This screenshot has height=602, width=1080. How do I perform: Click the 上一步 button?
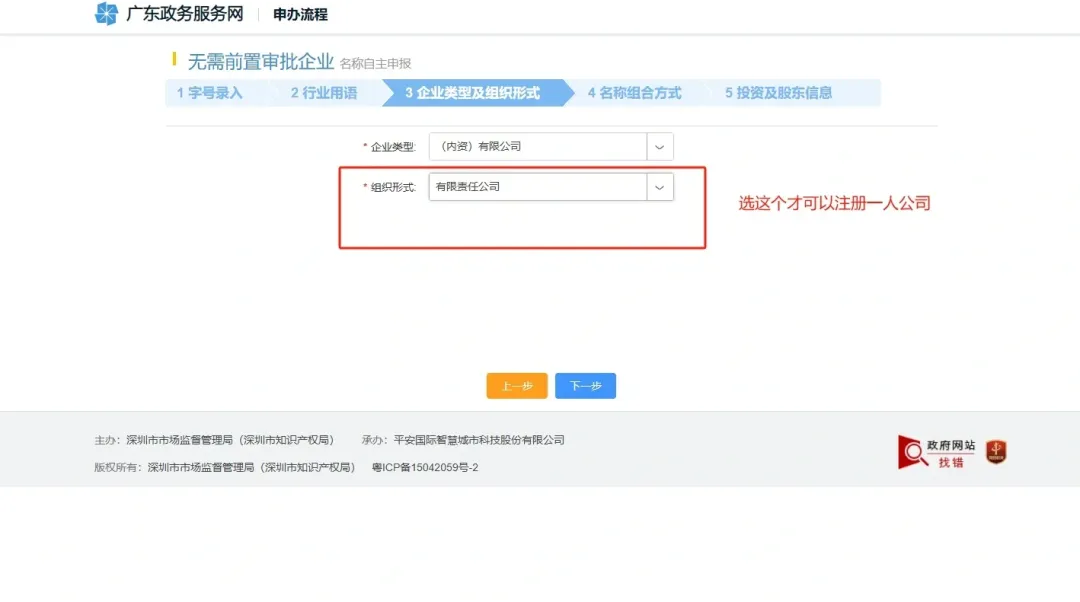[516, 385]
